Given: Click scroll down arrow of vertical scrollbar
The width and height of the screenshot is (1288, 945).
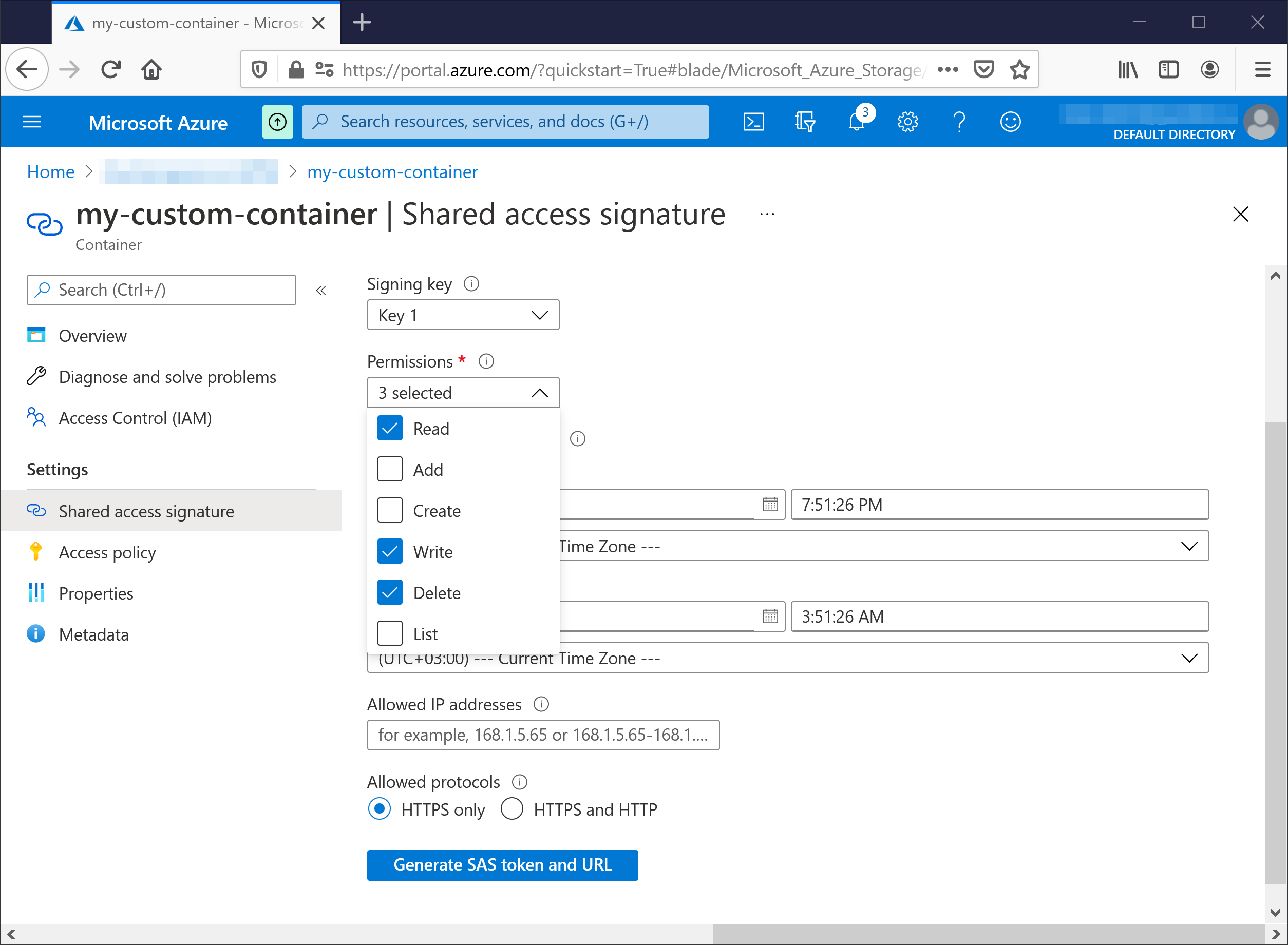Looking at the screenshot, I should [1275, 912].
